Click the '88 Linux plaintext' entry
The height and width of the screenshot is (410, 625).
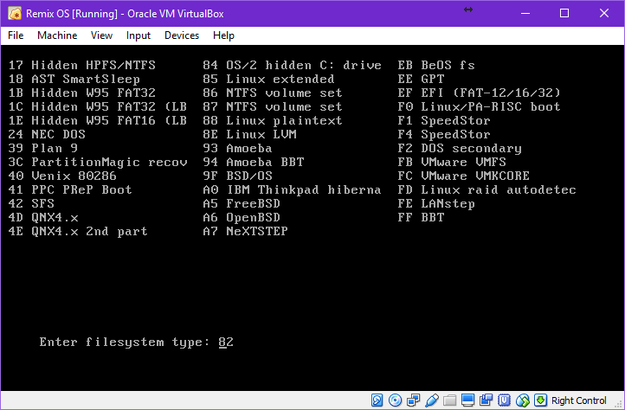coord(272,120)
